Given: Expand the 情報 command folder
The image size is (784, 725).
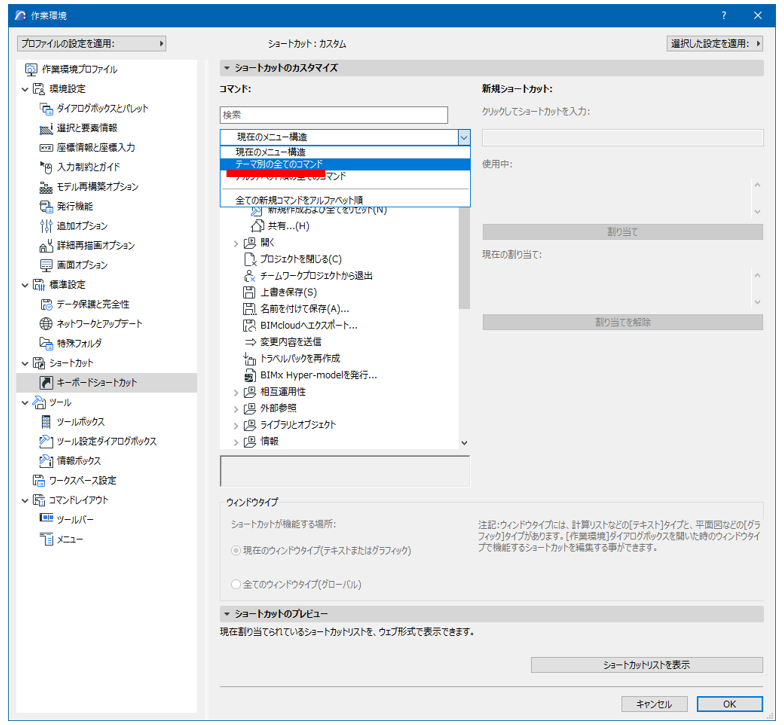Looking at the screenshot, I should [236, 442].
